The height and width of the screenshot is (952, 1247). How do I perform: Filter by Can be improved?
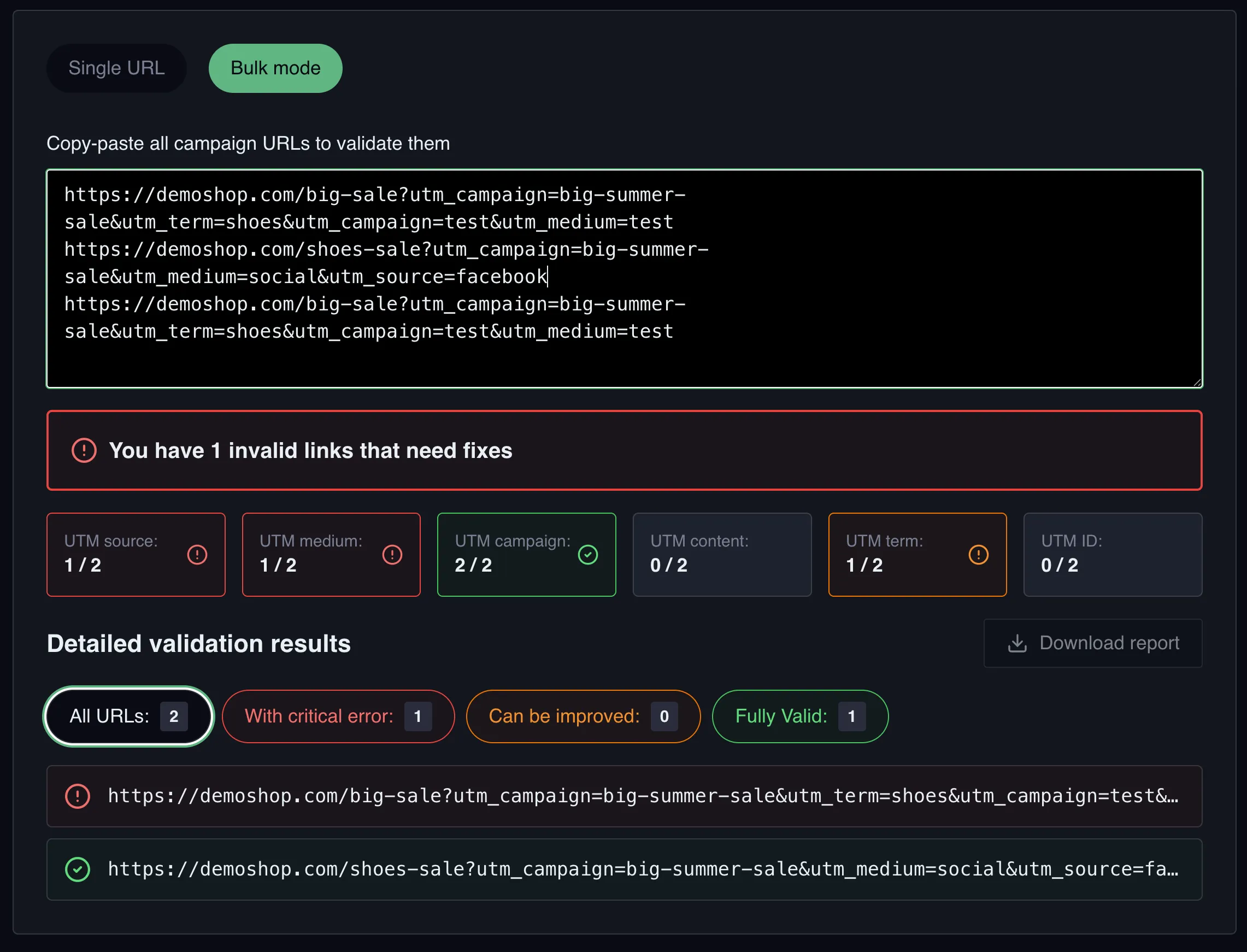pos(583,716)
